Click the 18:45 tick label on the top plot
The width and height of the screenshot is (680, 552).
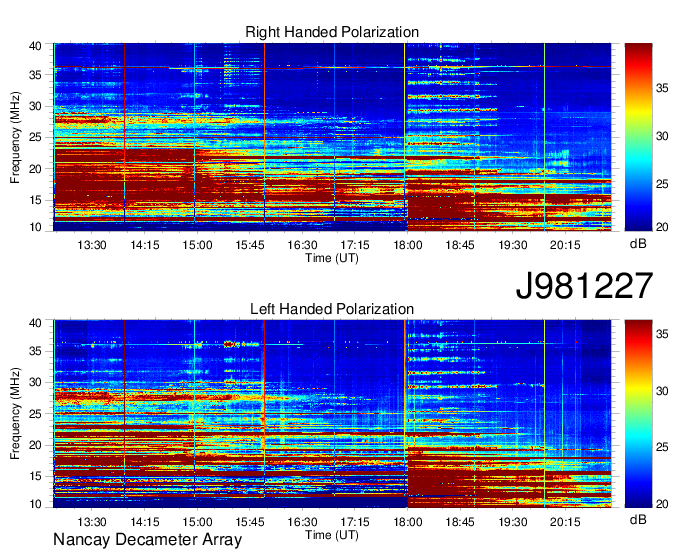click(460, 245)
